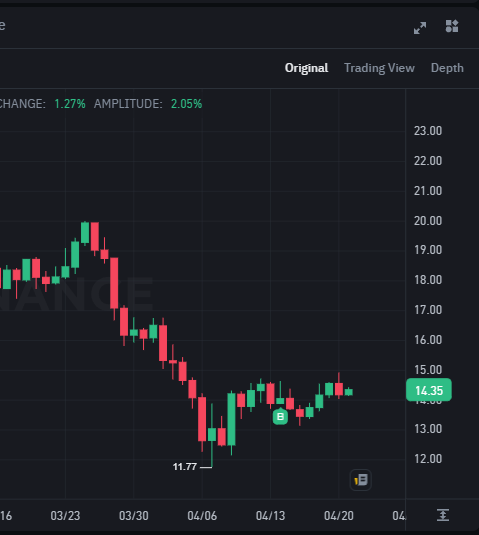Switch to the Original chart tab
The width and height of the screenshot is (479, 535).
pyautogui.click(x=306, y=68)
